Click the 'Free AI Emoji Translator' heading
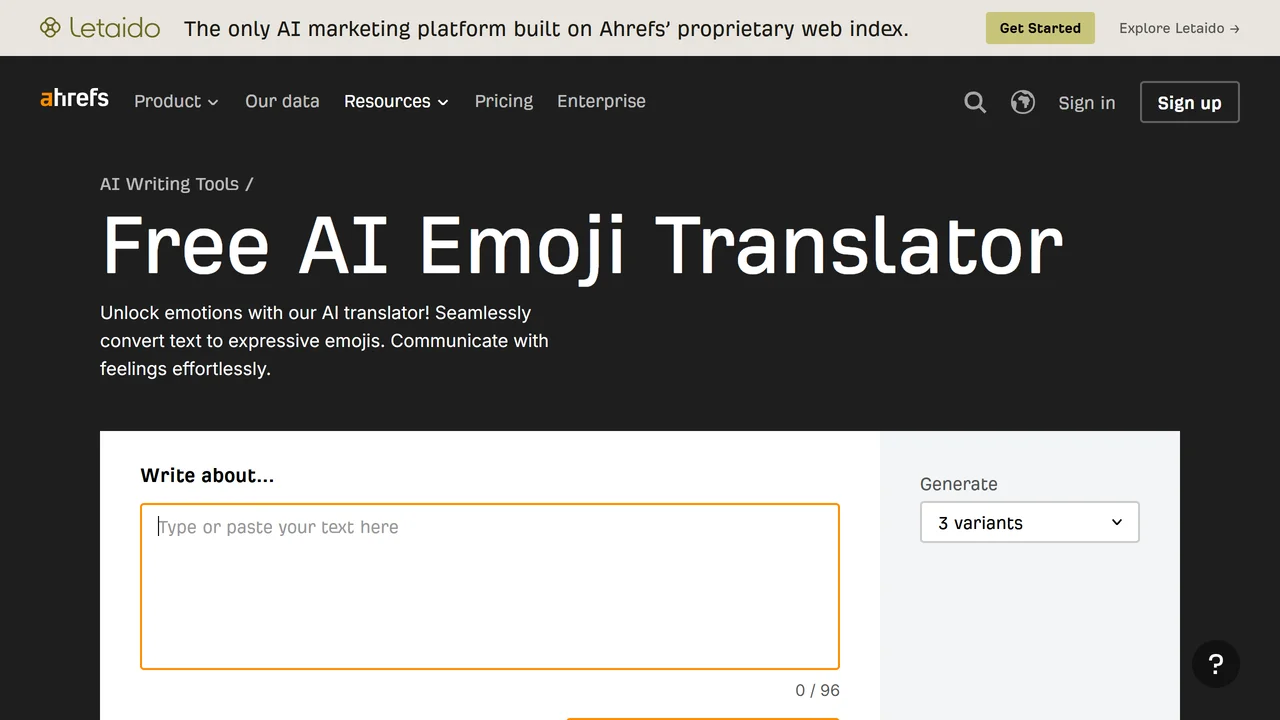 click(582, 246)
